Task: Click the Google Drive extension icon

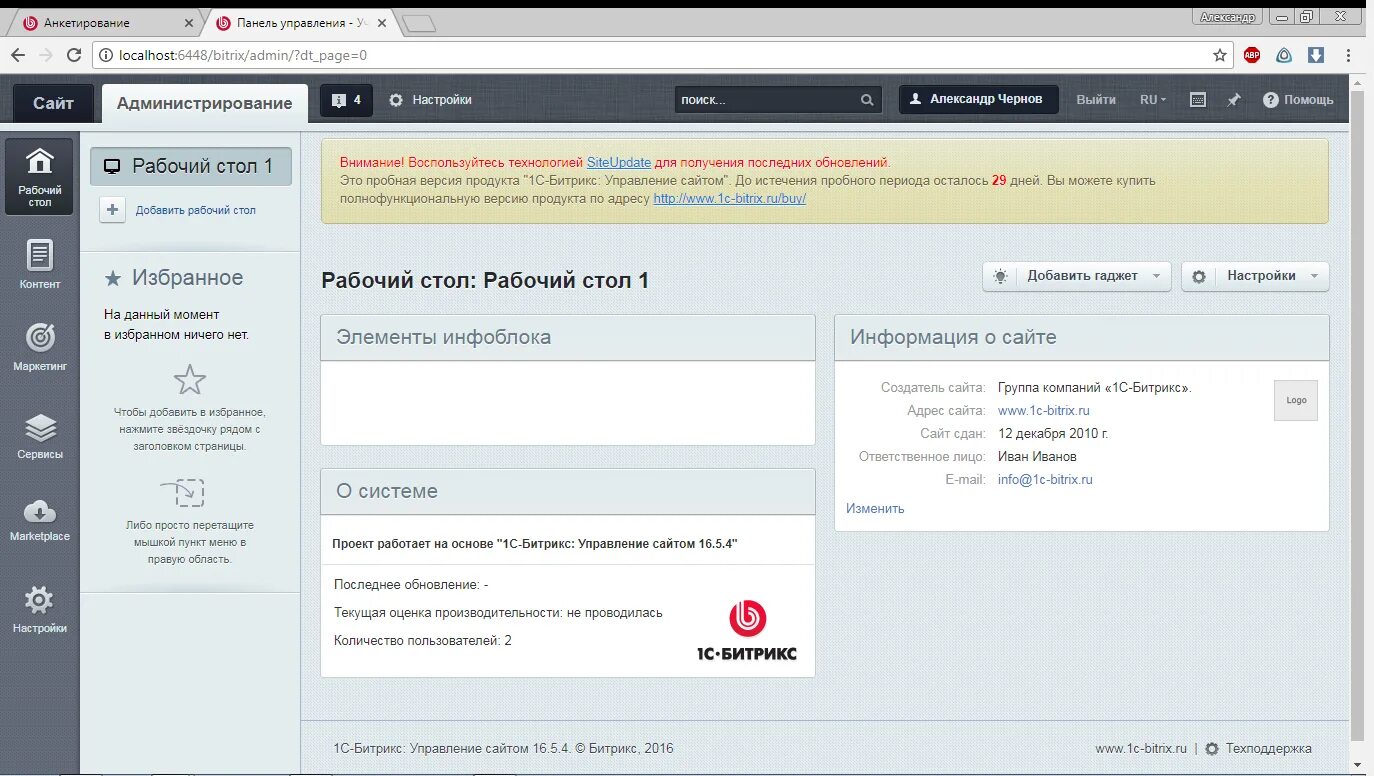Action: click(x=1284, y=55)
